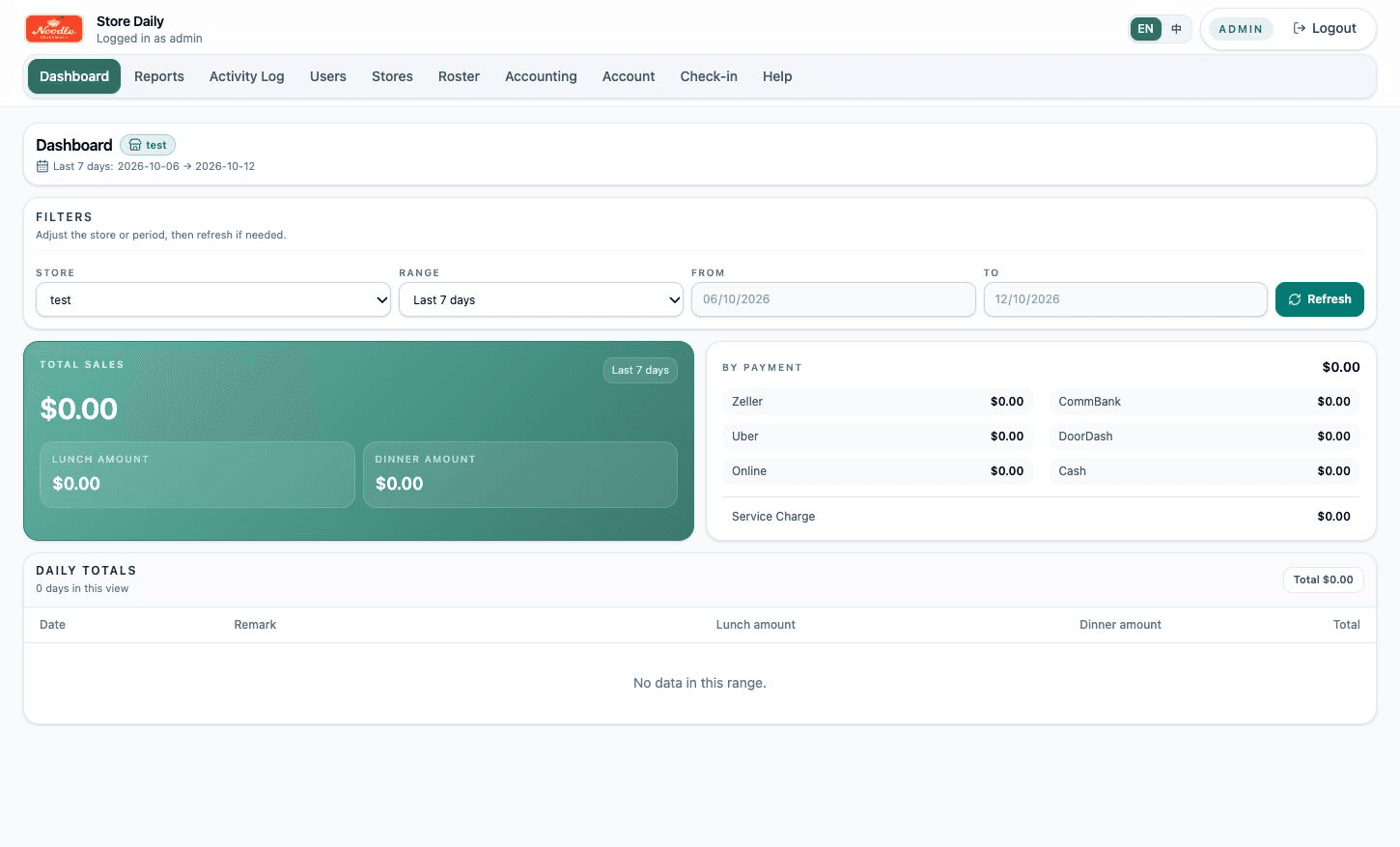Click the Total Sales $0.00 figure
1400x847 pixels.
pyautogui.click(x=79, y=409)
